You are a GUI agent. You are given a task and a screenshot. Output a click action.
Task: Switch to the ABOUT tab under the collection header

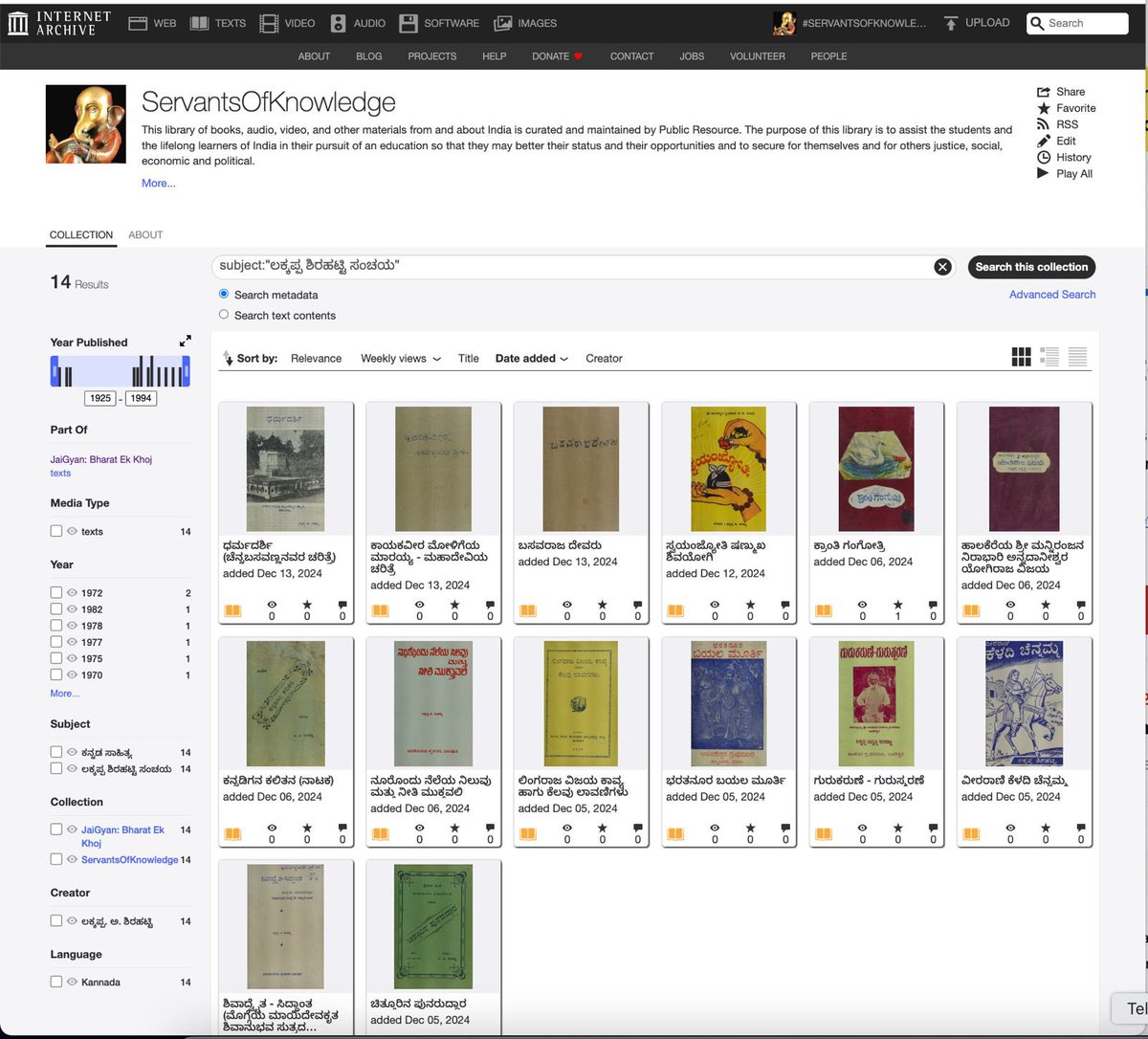tap(145, 234)
